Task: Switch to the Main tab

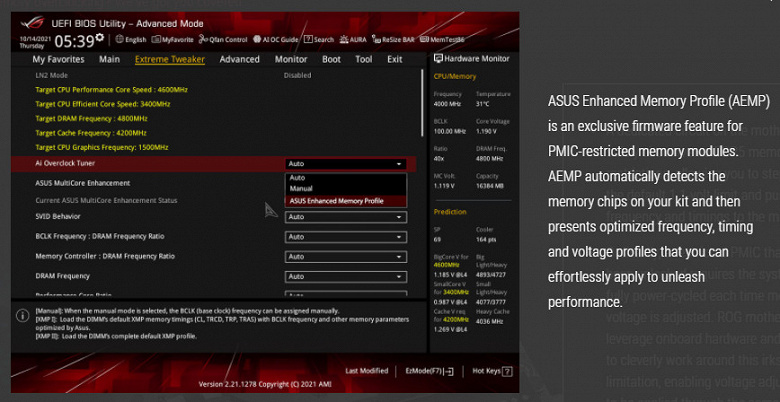Action: [x=109, y=59]
